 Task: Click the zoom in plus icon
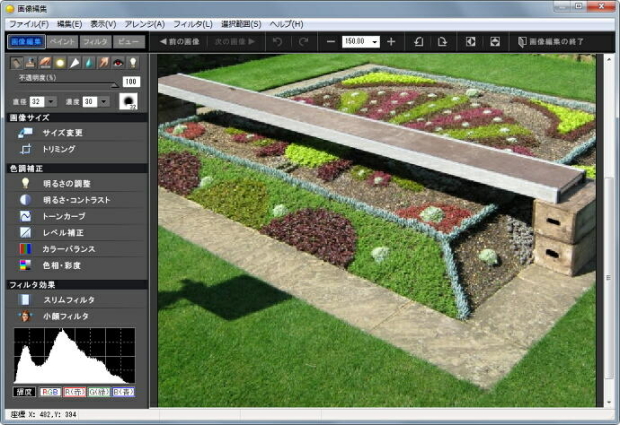tap(391, 42)
